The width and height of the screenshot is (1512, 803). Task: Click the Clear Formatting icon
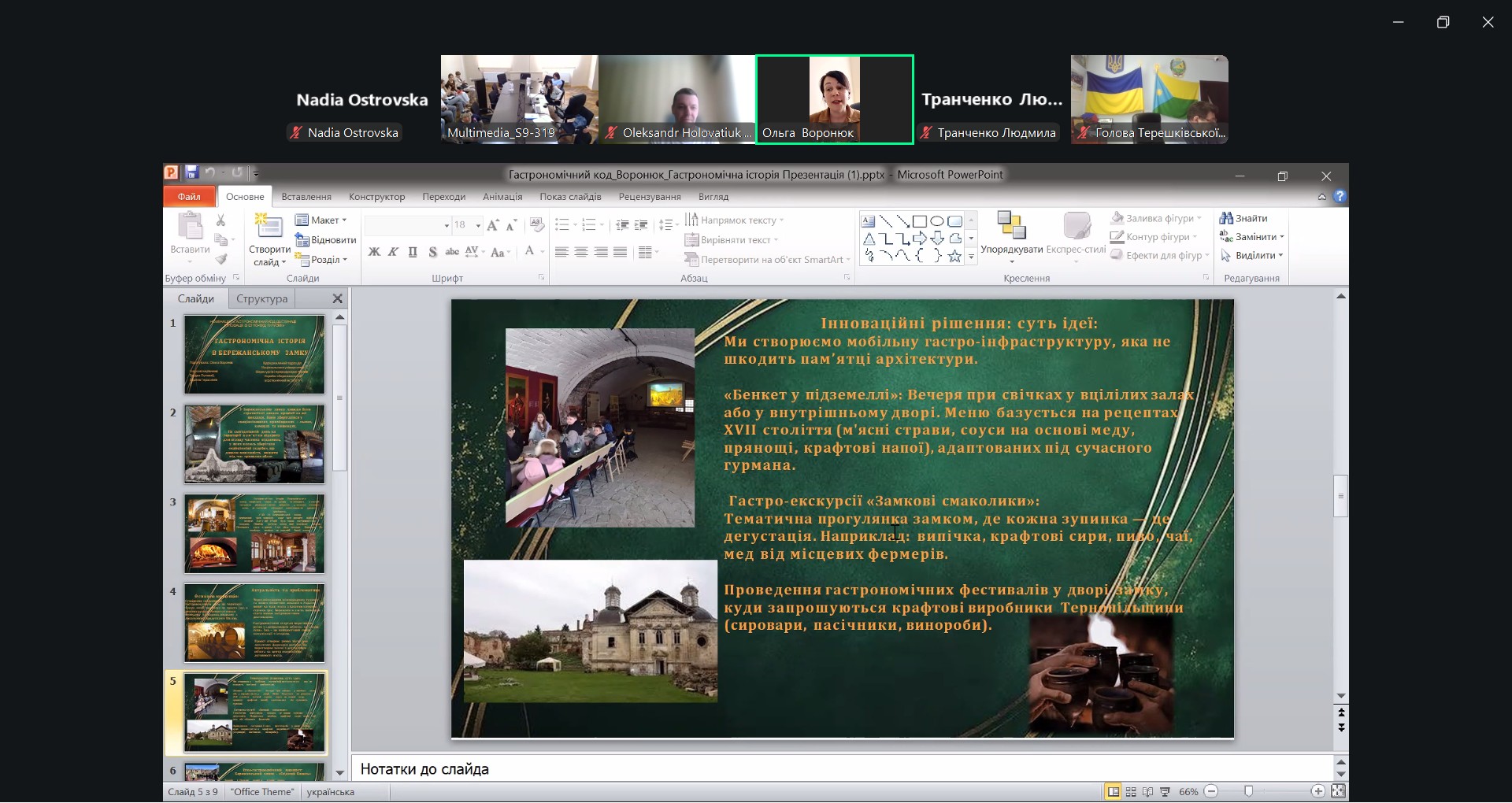(x=537, y=225)
